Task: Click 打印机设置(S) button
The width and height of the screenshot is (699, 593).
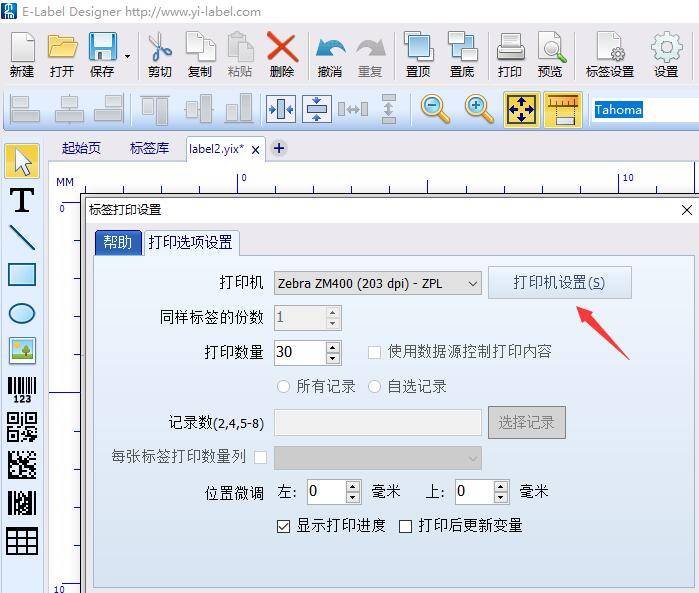Action: 559,282
